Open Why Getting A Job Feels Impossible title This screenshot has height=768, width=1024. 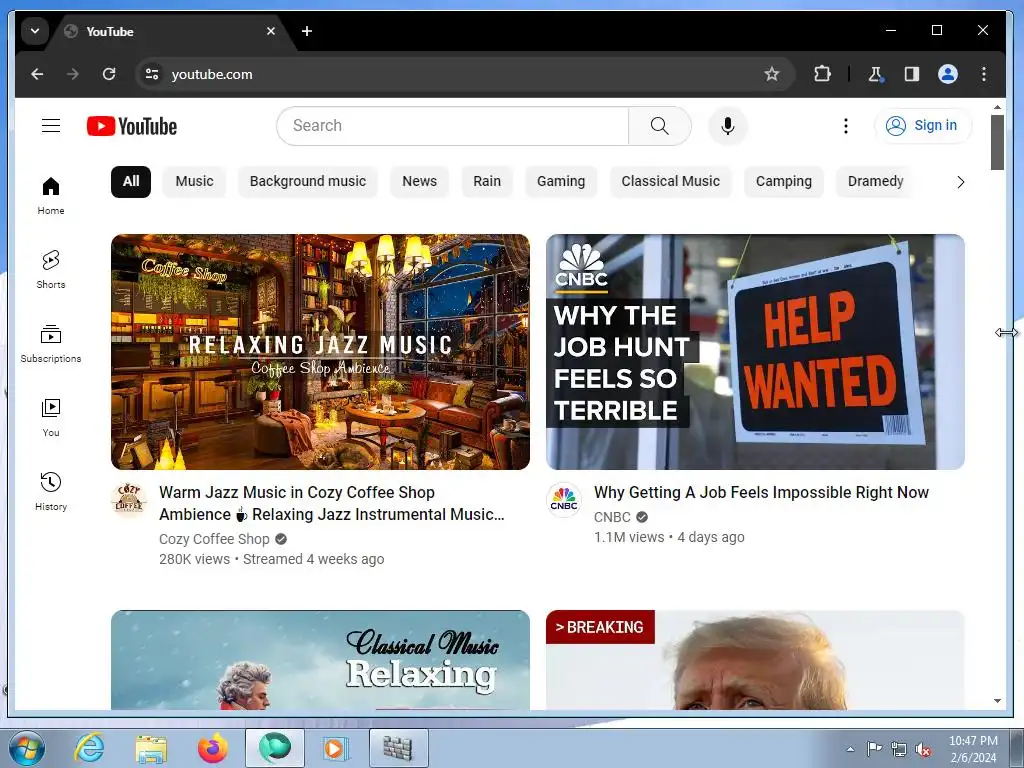click(761, 492)
